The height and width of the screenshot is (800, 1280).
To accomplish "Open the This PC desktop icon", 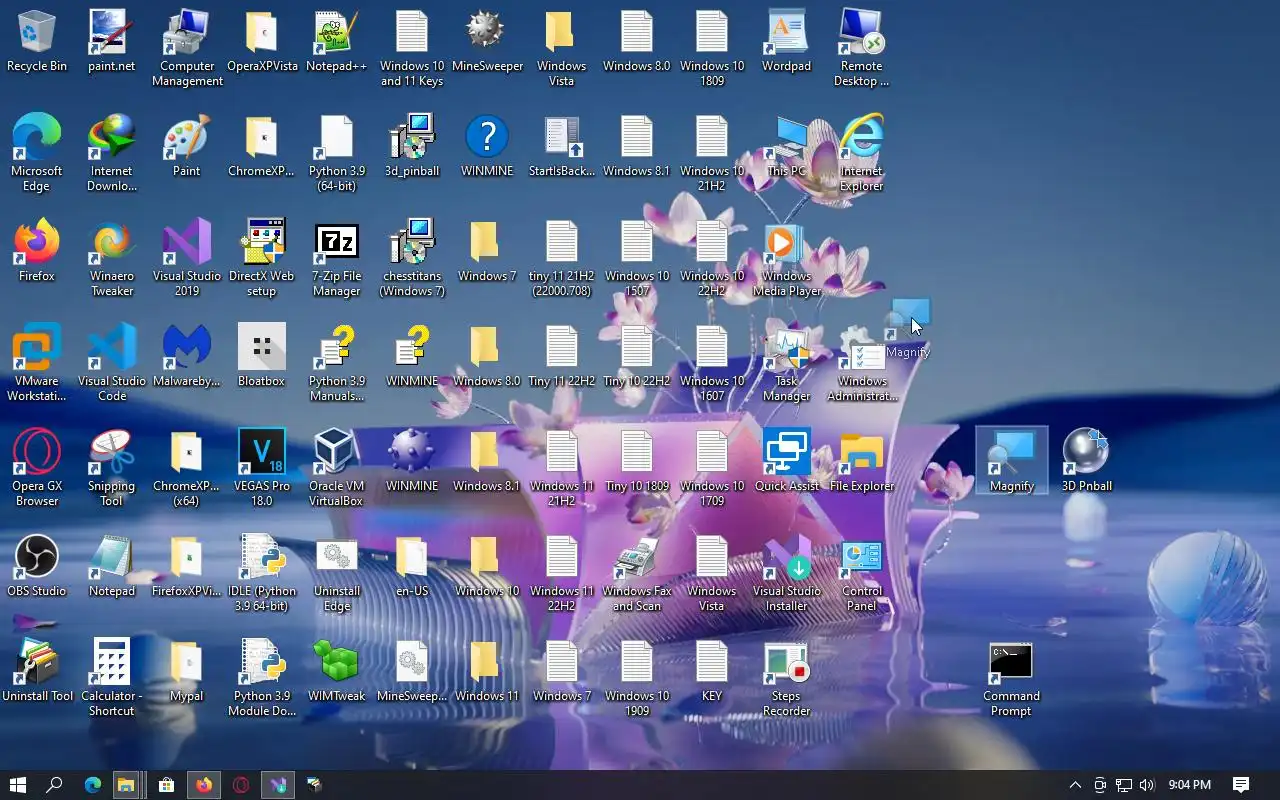I will (x=787, y=147).
